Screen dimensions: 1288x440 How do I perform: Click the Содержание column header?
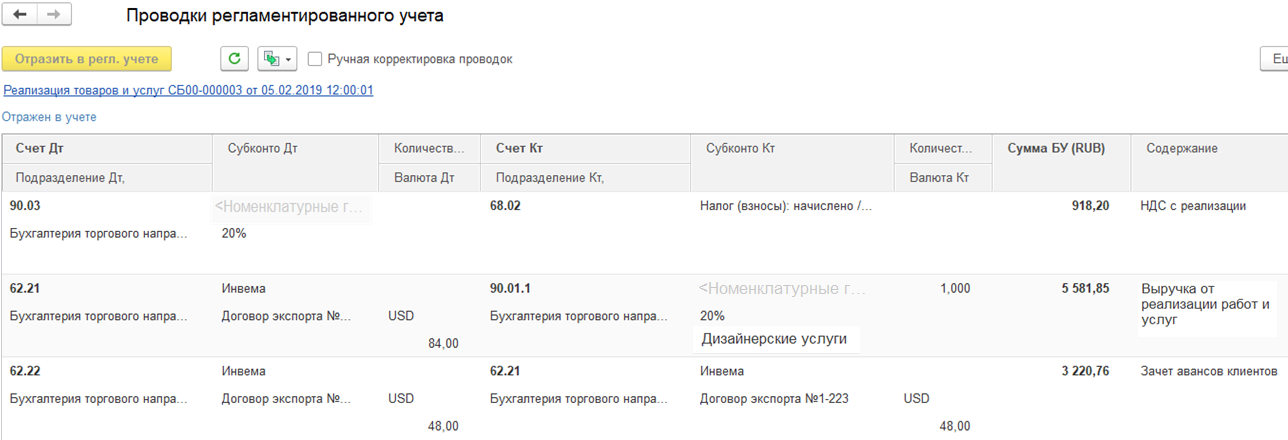[1181, 148]
